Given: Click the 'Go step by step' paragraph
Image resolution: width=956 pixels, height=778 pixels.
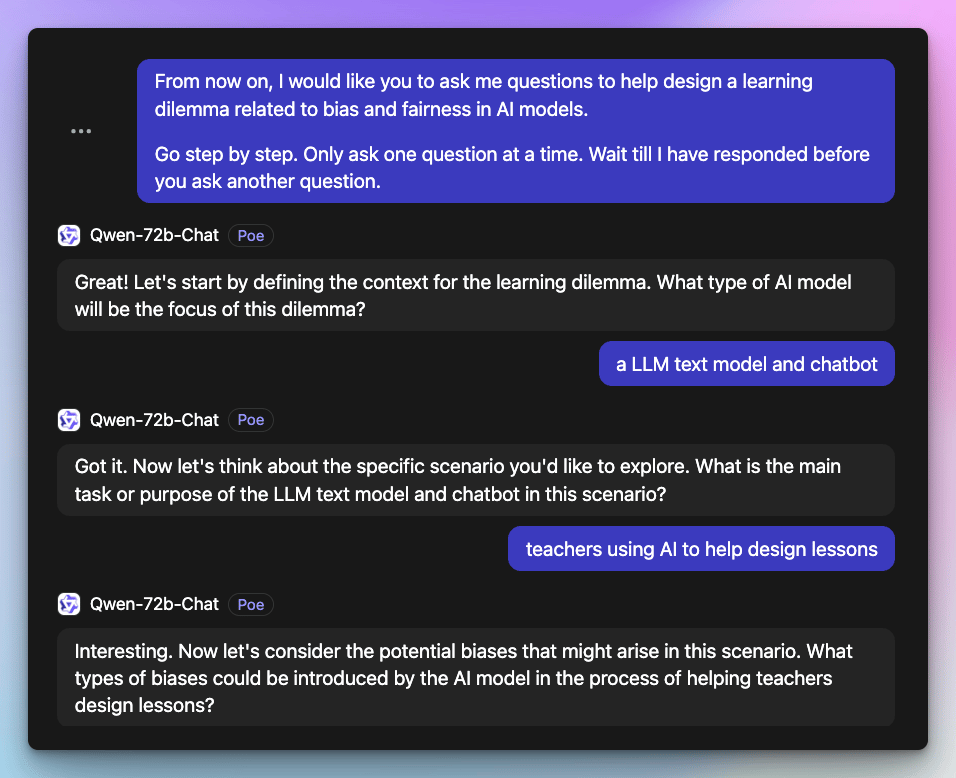Looking at the screenshot, I should point(511,168).
